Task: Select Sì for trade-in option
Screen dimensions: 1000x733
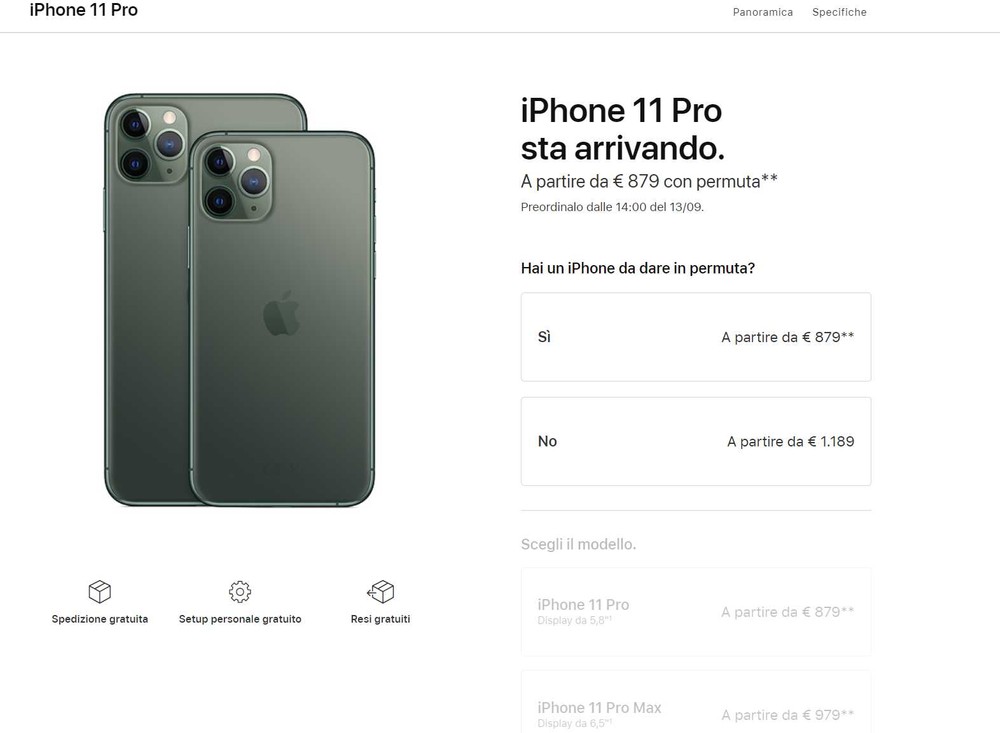Action: click(x=696, y=337)
